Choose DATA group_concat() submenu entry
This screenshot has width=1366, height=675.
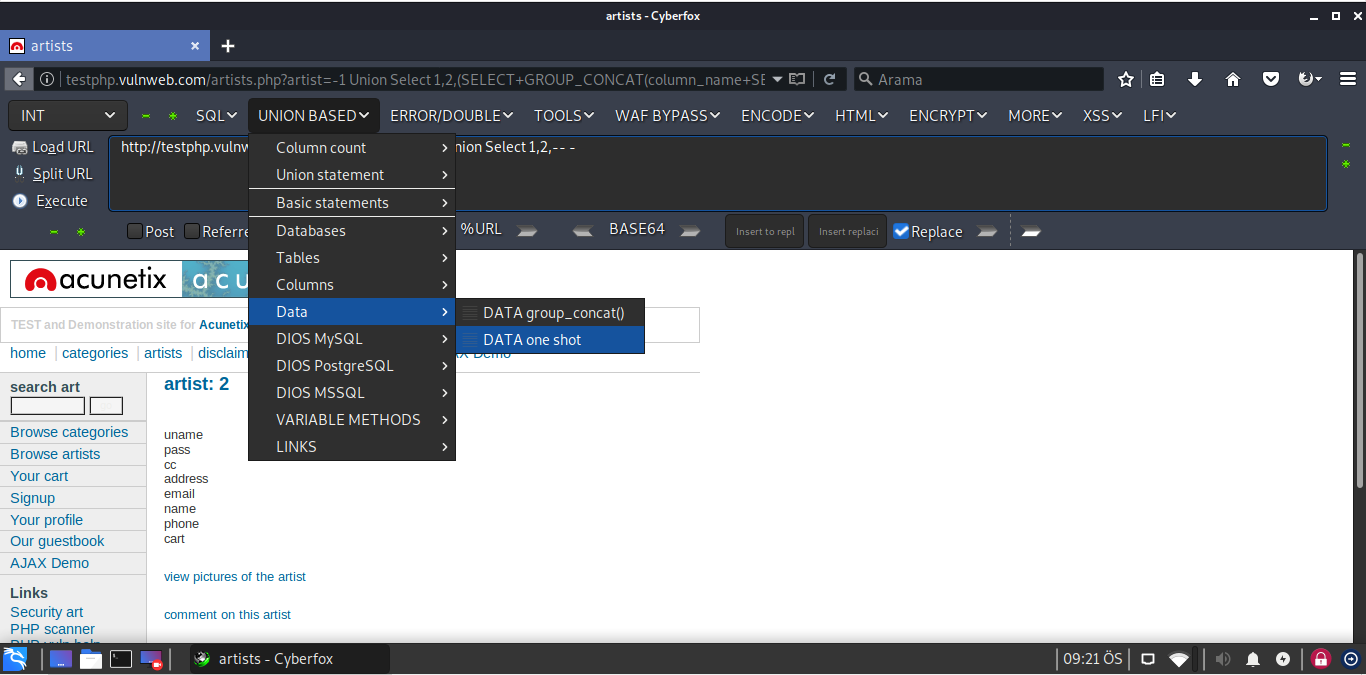[550, 313]
